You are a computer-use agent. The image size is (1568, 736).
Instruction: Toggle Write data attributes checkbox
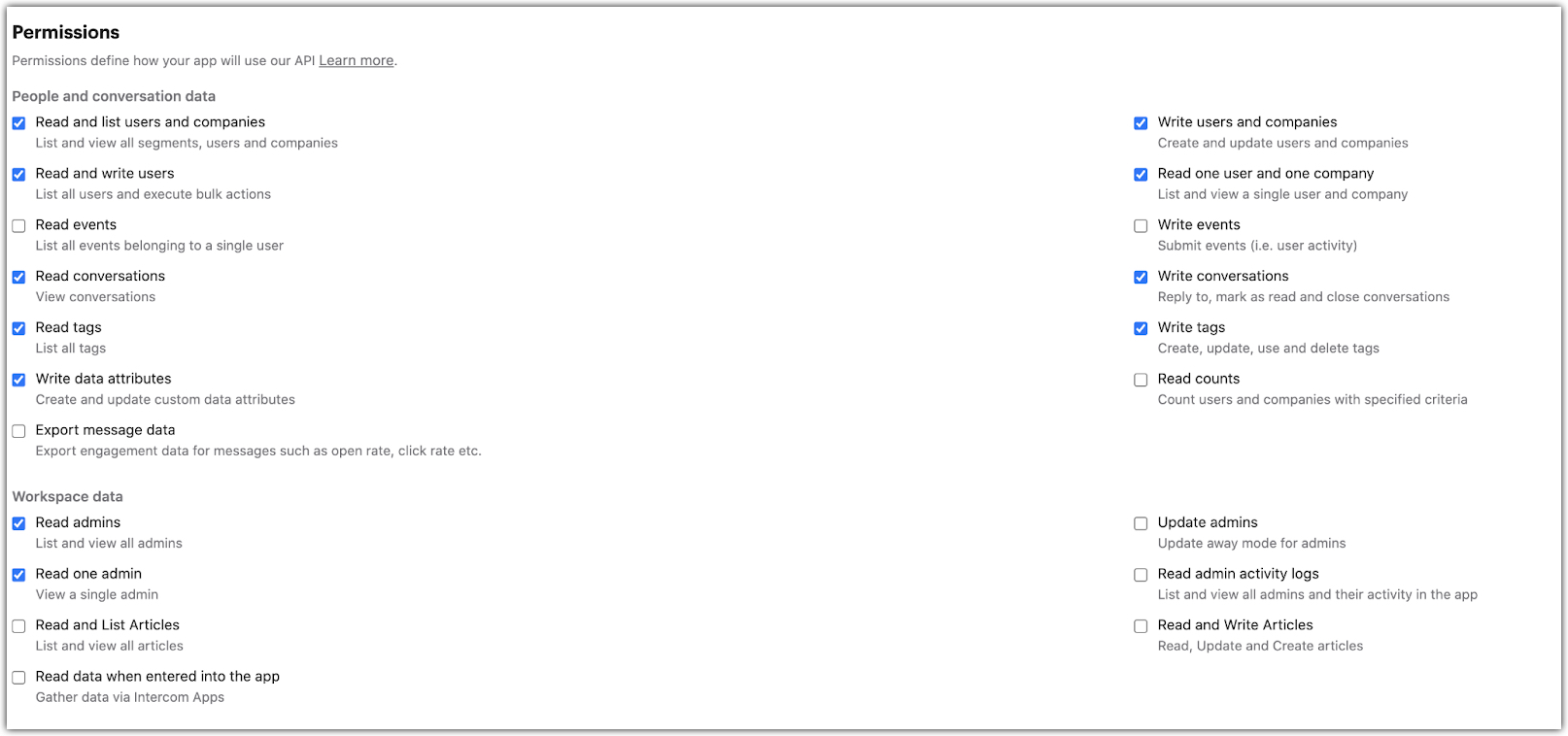[x=18, y=380]
